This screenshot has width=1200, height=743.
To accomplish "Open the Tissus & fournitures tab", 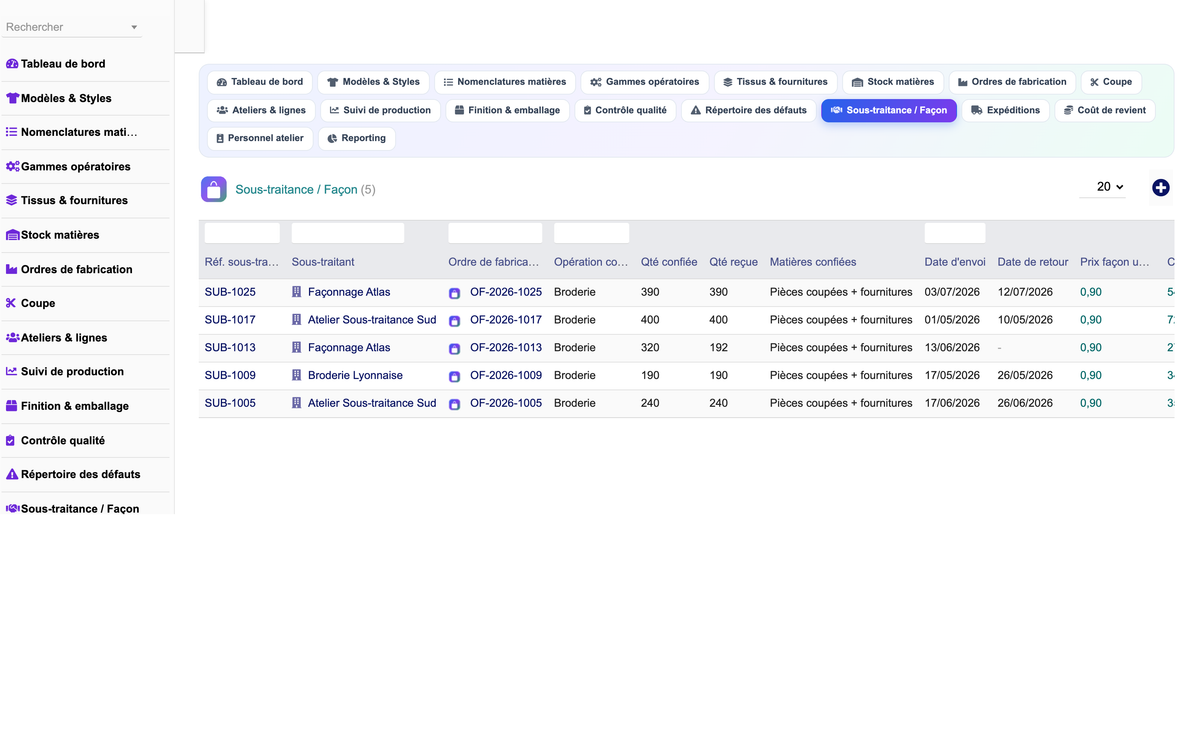I will coord(775,82).
